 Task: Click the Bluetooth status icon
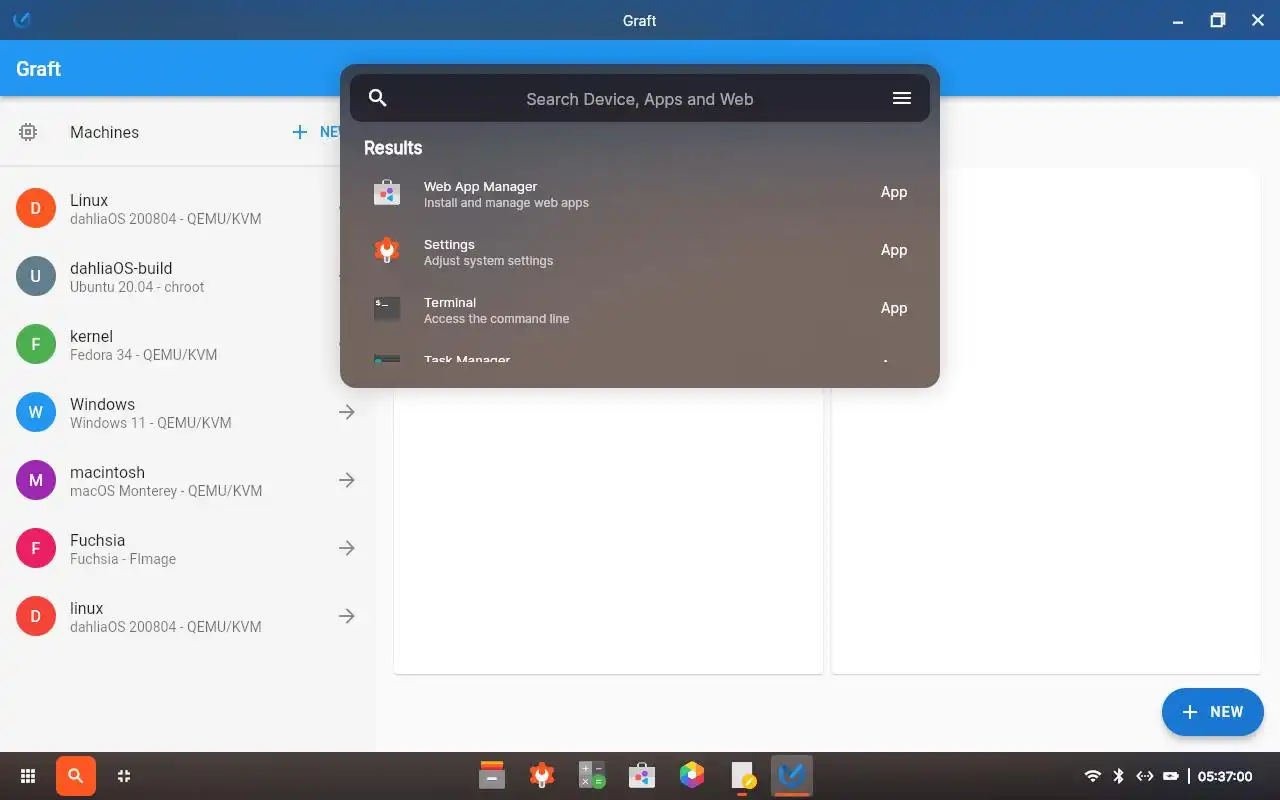[x=1119, y=776]
